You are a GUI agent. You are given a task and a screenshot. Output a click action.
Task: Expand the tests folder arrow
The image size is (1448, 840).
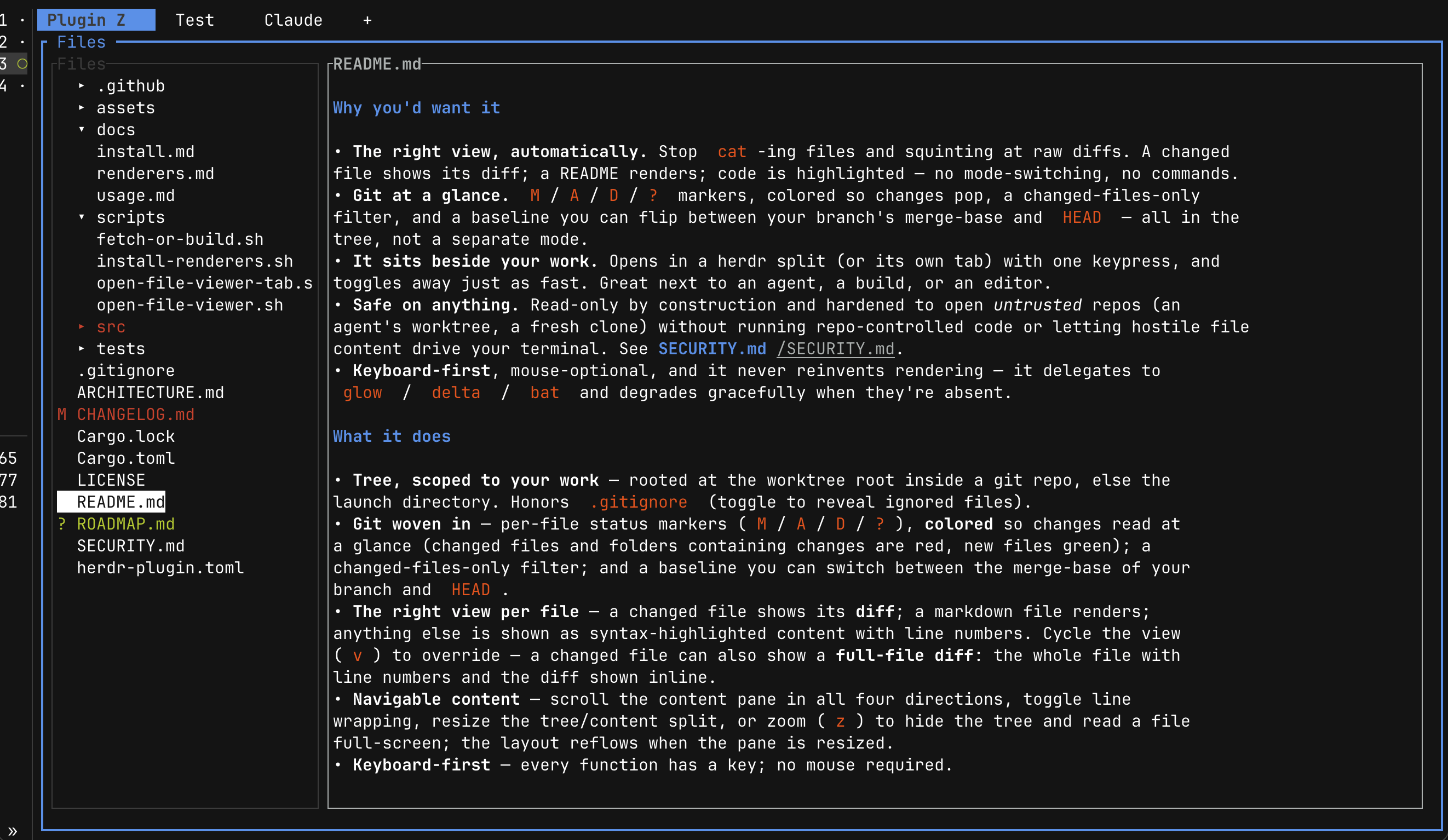(x=82, y=348)
